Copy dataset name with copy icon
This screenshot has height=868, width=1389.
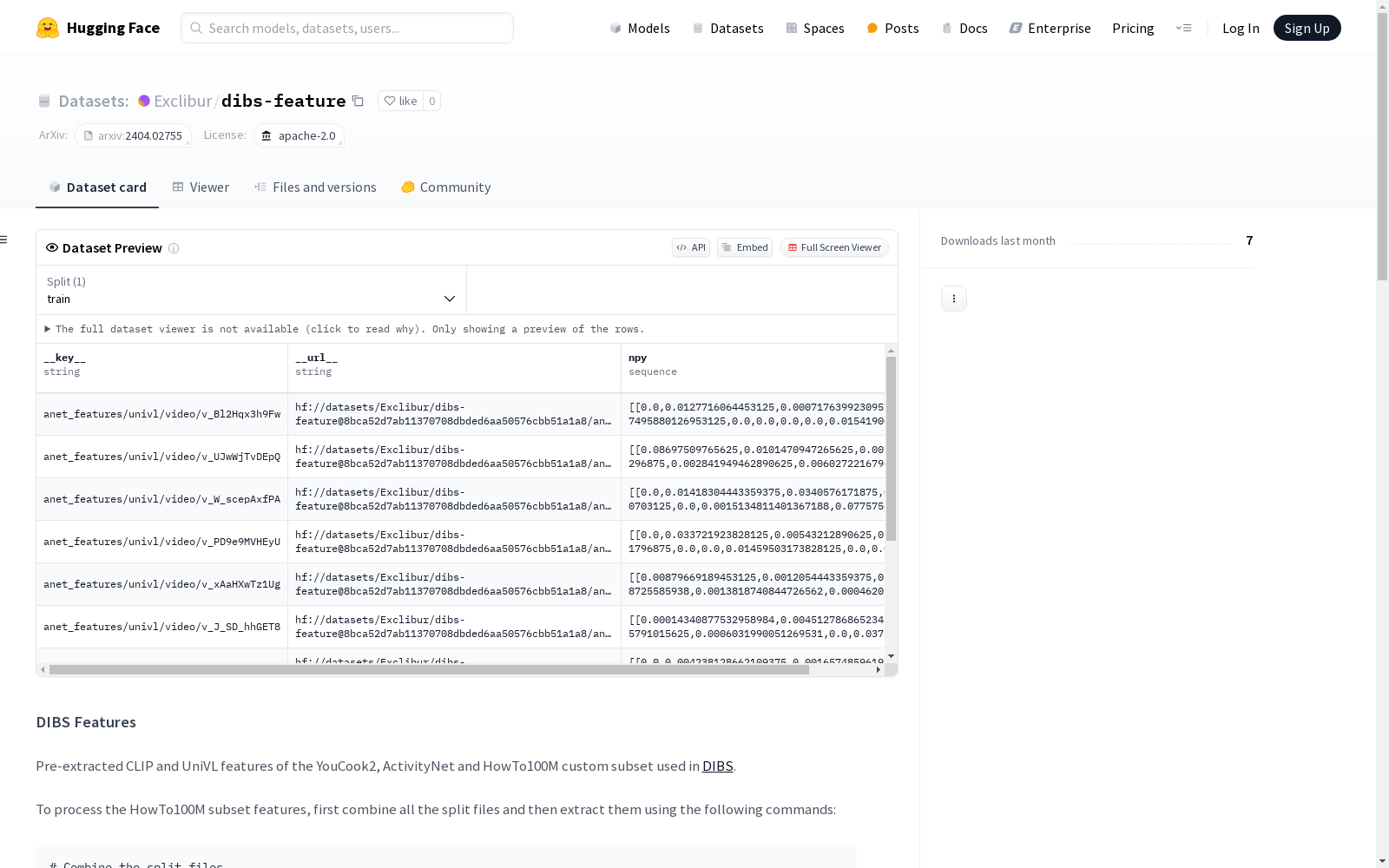point(358,101)
